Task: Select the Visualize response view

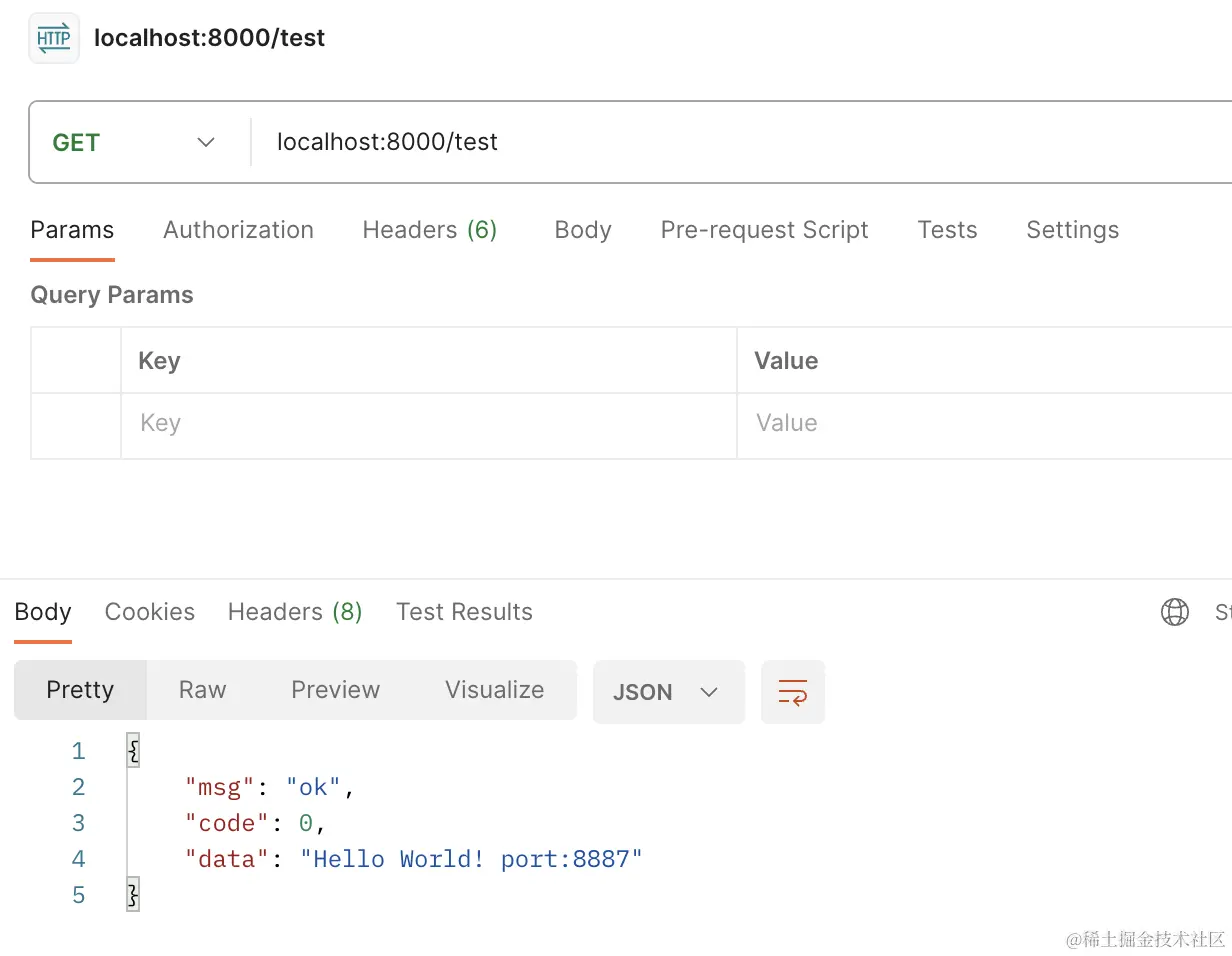Action: click(x=494, y=690)
